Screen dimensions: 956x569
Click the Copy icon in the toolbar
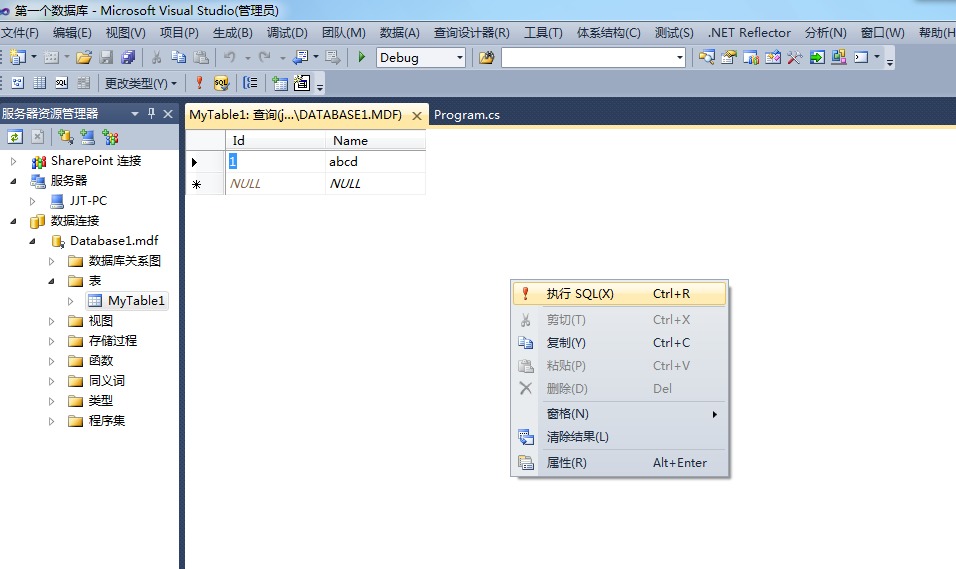click(179, 57)
